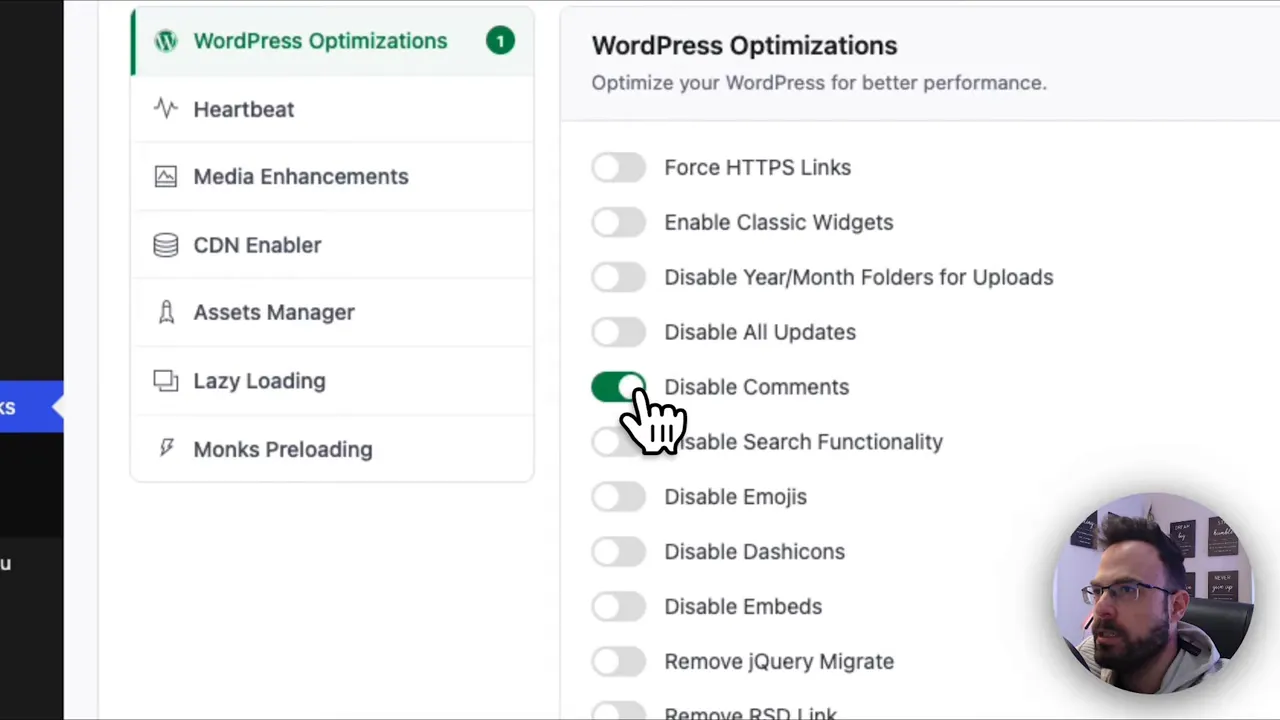Enable the Force HTTPS Links toggle
1280x720 pixels.
point(618,167)
